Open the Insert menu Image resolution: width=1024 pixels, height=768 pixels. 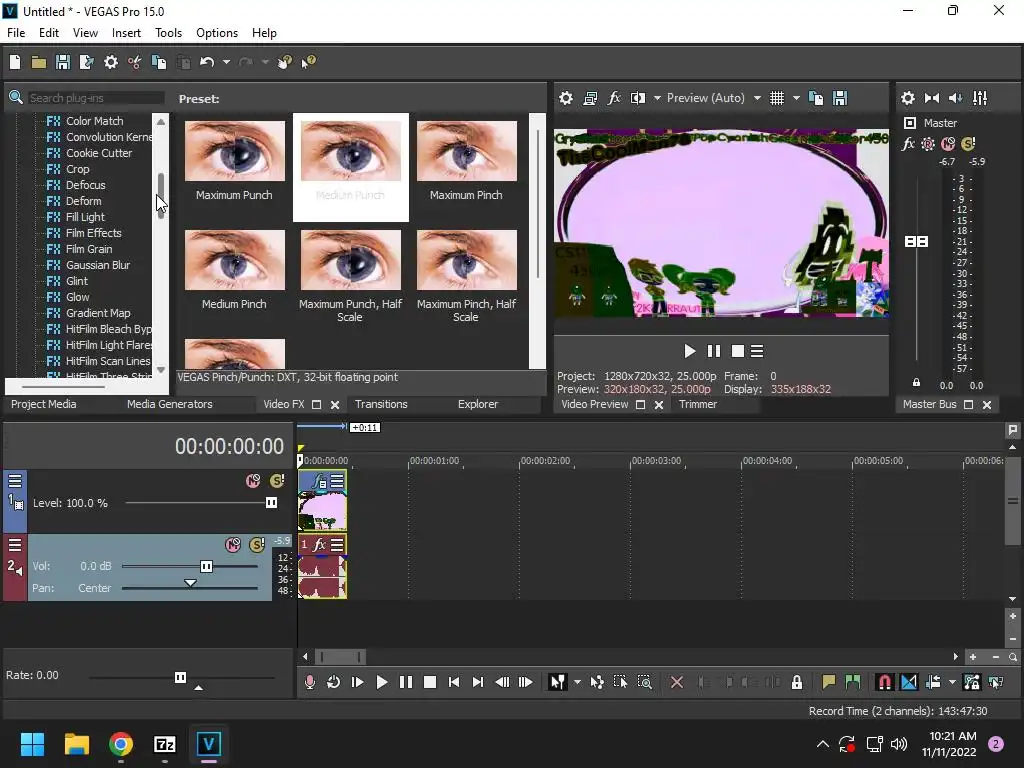pos(126,33)
